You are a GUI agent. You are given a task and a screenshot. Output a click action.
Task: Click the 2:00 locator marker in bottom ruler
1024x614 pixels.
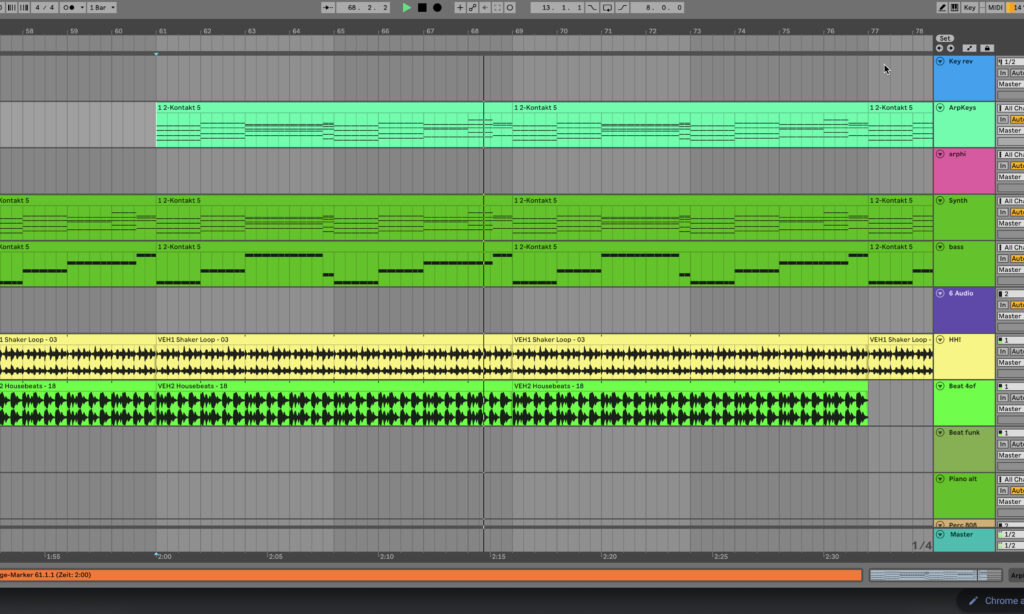(x=162, y=556)
